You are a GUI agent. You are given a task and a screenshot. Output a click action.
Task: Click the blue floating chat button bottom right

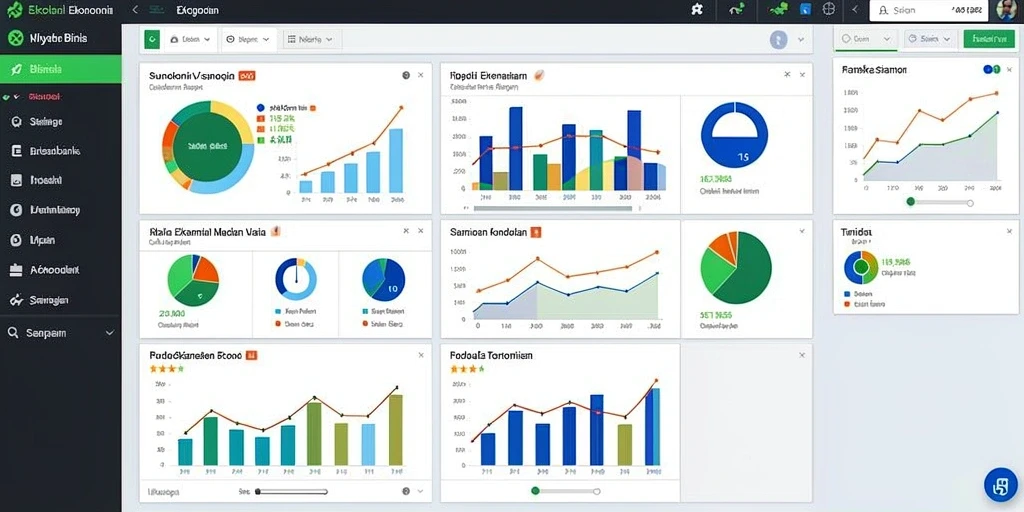coord(1000,485)
